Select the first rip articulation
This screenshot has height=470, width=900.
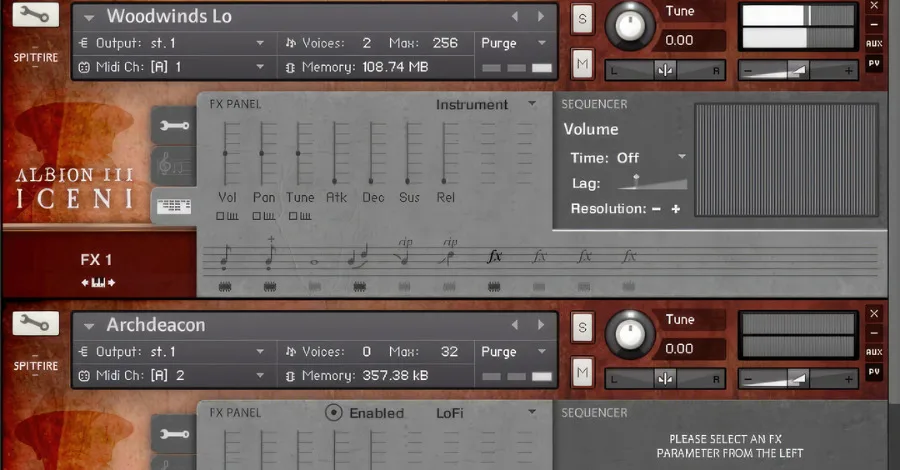pyautogui.click(x=405, y=253)
